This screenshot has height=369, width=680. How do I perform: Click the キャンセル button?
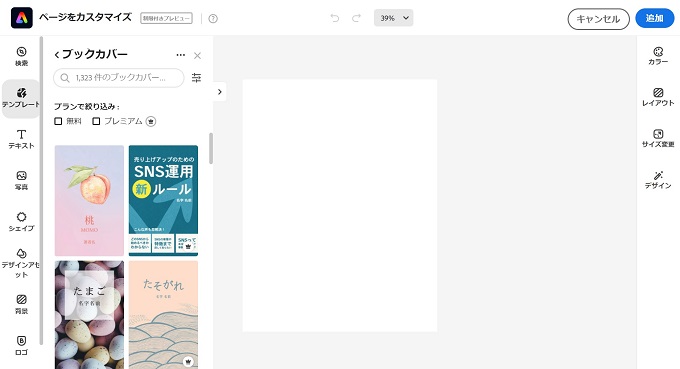pyautogui.click(x=598, y=19)
